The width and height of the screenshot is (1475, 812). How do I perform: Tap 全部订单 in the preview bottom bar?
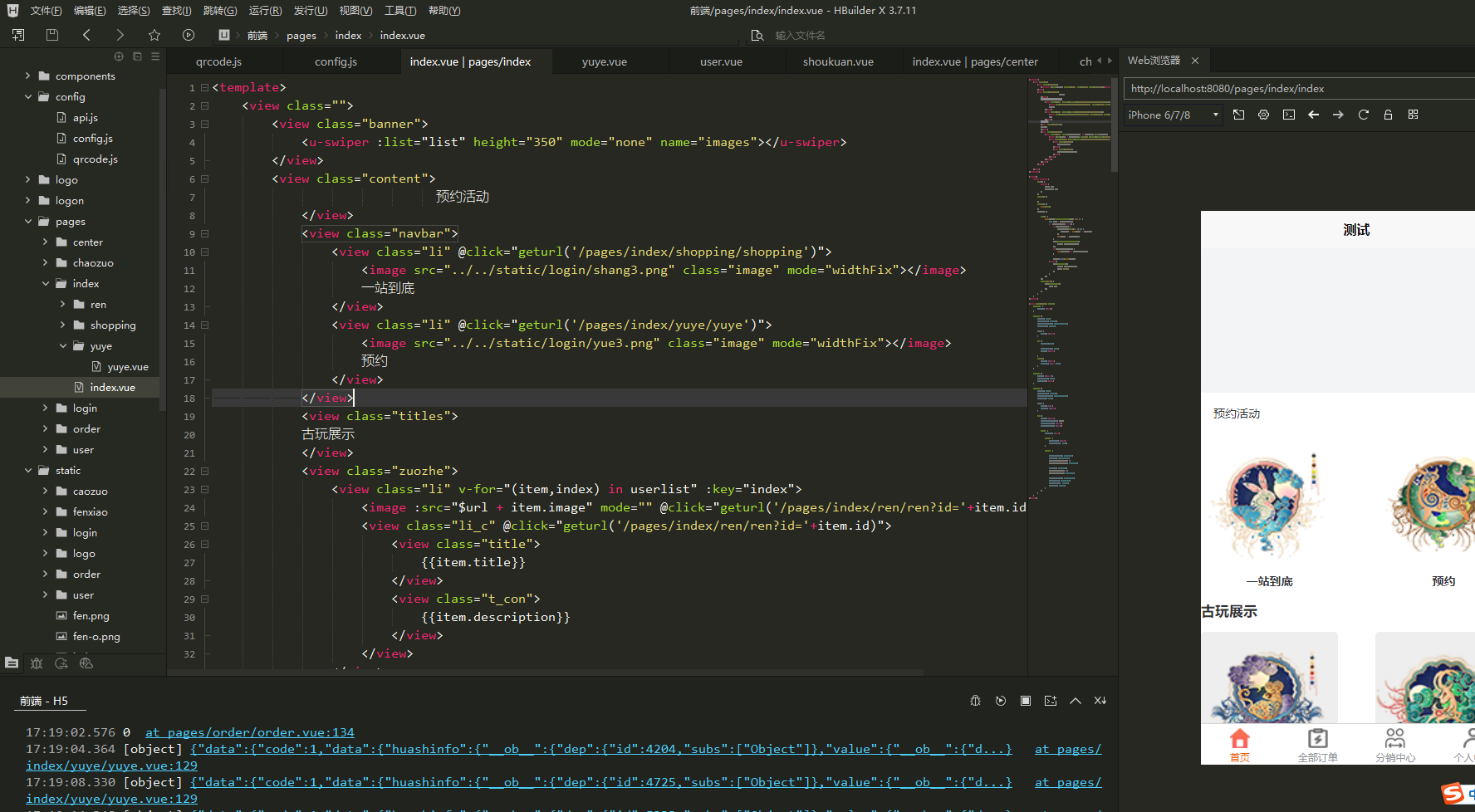pyautogui.click(x=1317, y=744)
